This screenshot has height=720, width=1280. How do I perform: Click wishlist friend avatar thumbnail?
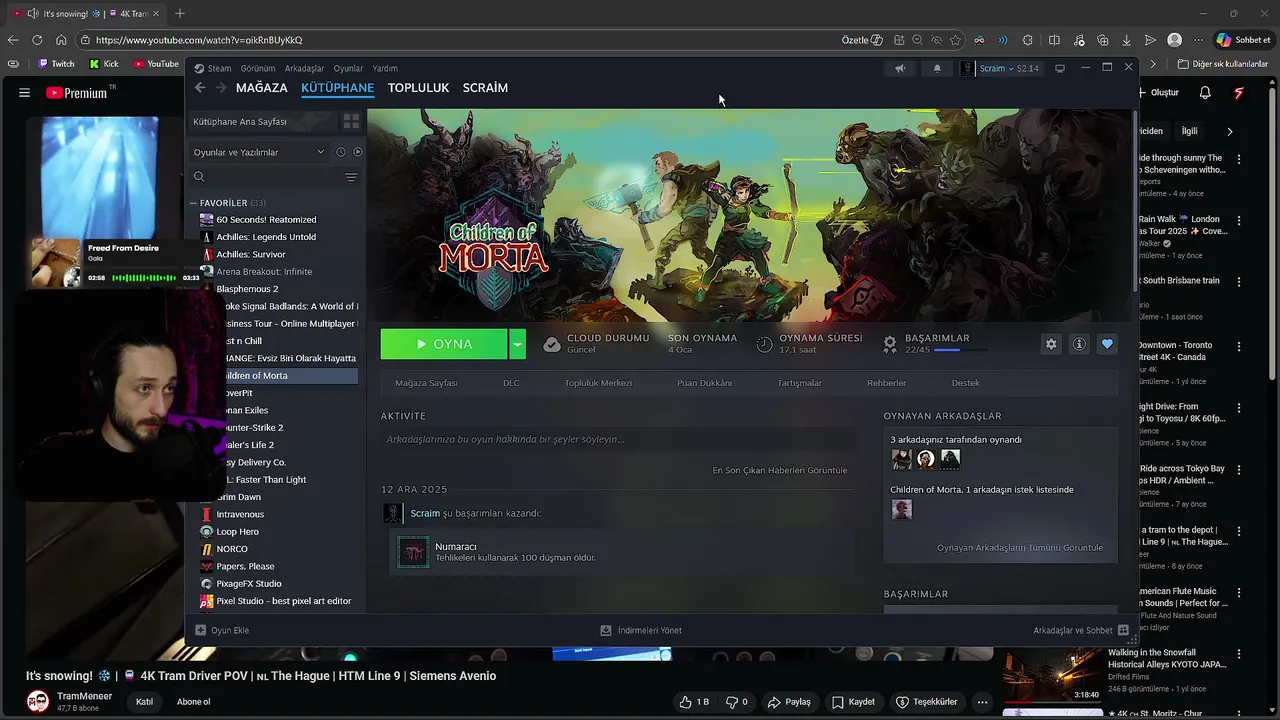pos(902,509)
